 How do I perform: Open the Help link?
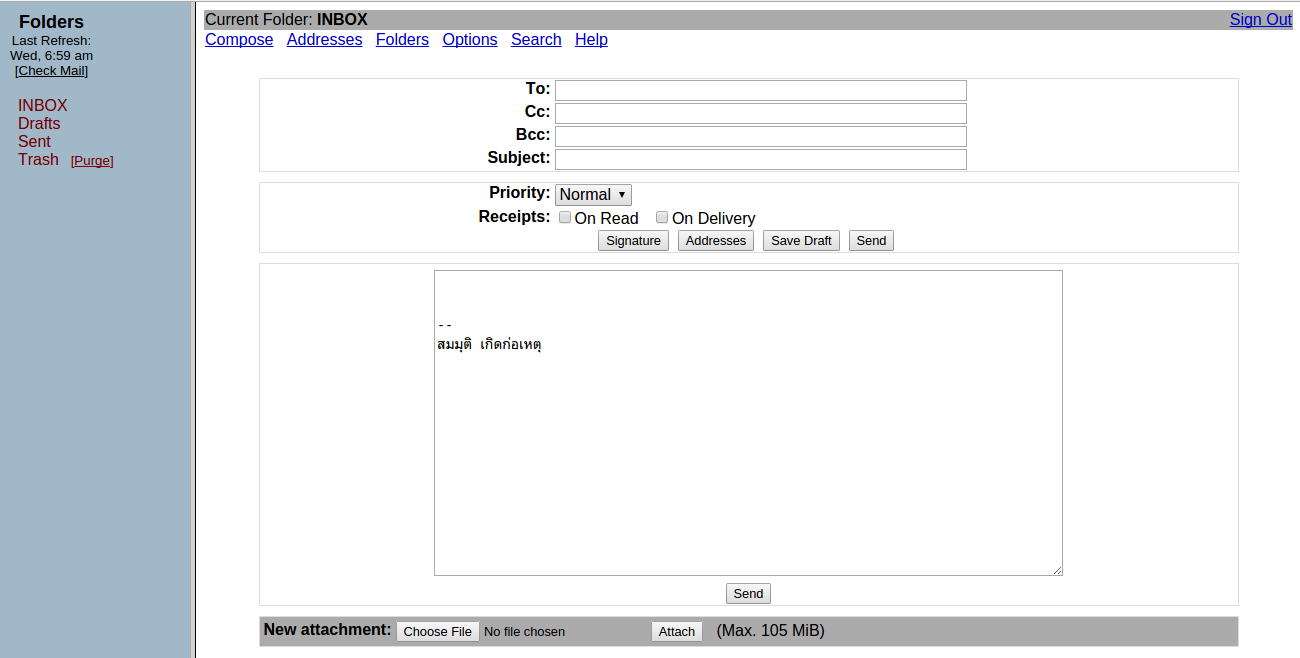coord(591,40)
